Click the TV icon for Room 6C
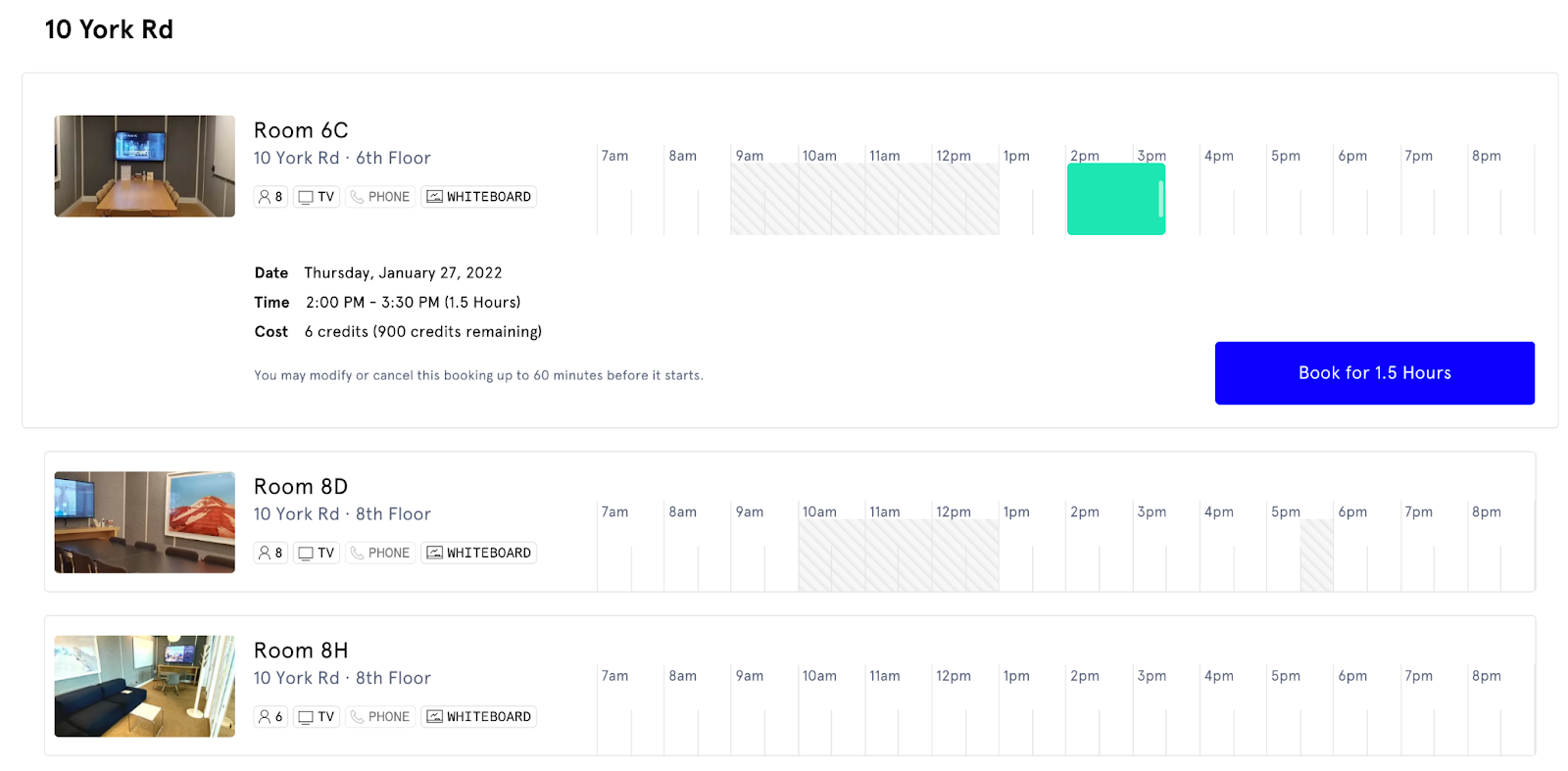The width and height of the screenshot is (1568, 771). click(x=306, y=197)
